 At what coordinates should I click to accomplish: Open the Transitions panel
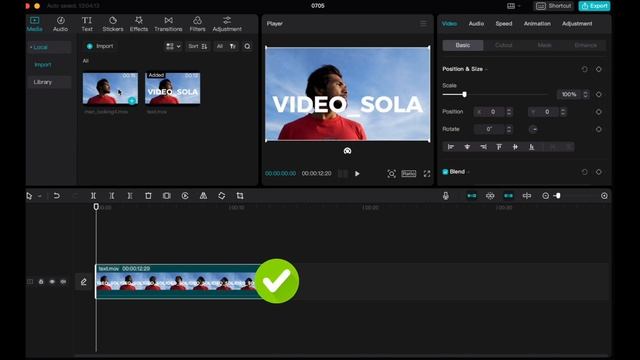click(x=168, y=24)
